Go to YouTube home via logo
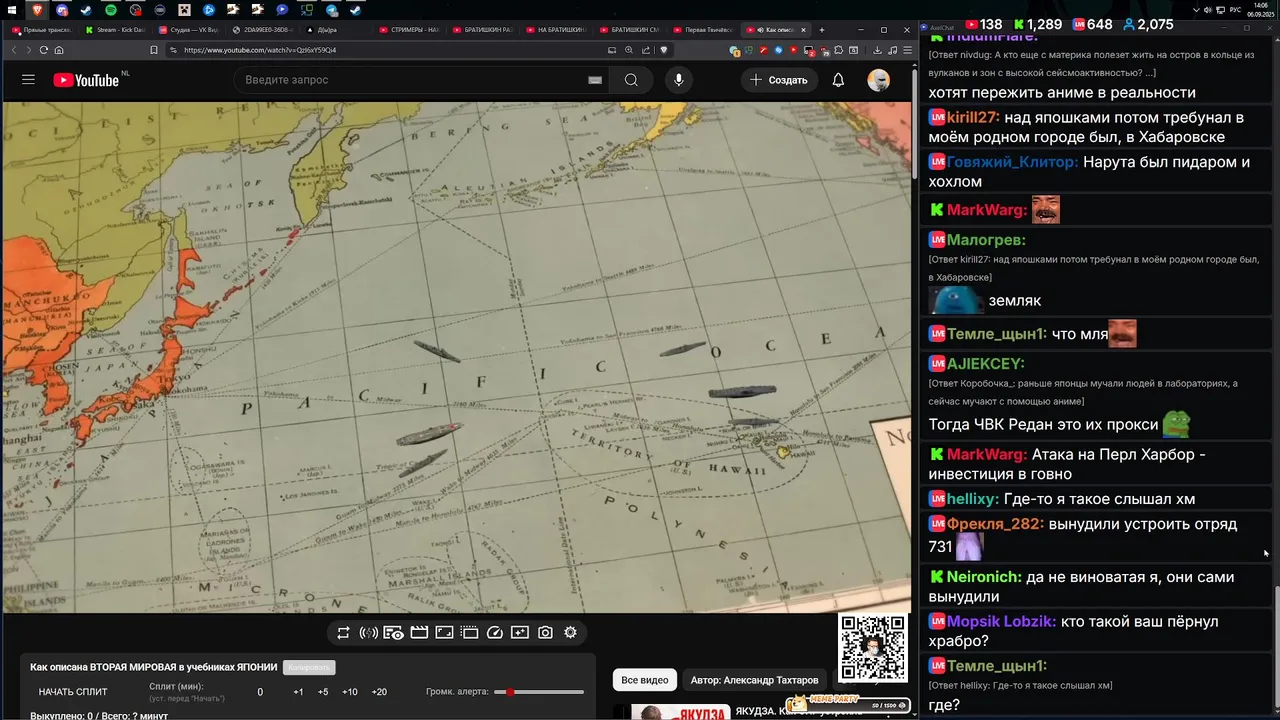This screenshot has width=1280, height=720. (x=86, y=80)
